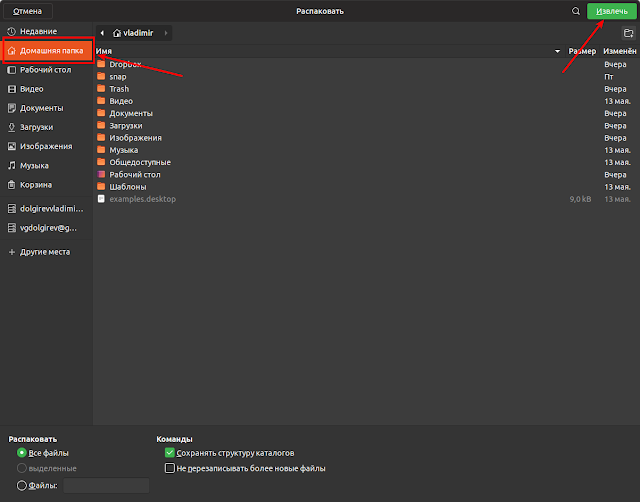Click the home icon of vladimir path
This screenshot has width=640, height=502.
117,33
